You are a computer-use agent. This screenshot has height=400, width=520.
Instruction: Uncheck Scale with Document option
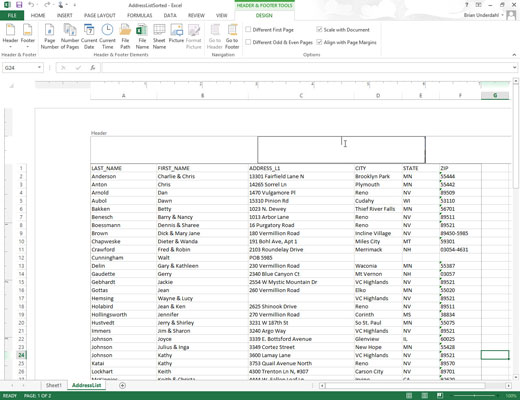coord(319,30)
